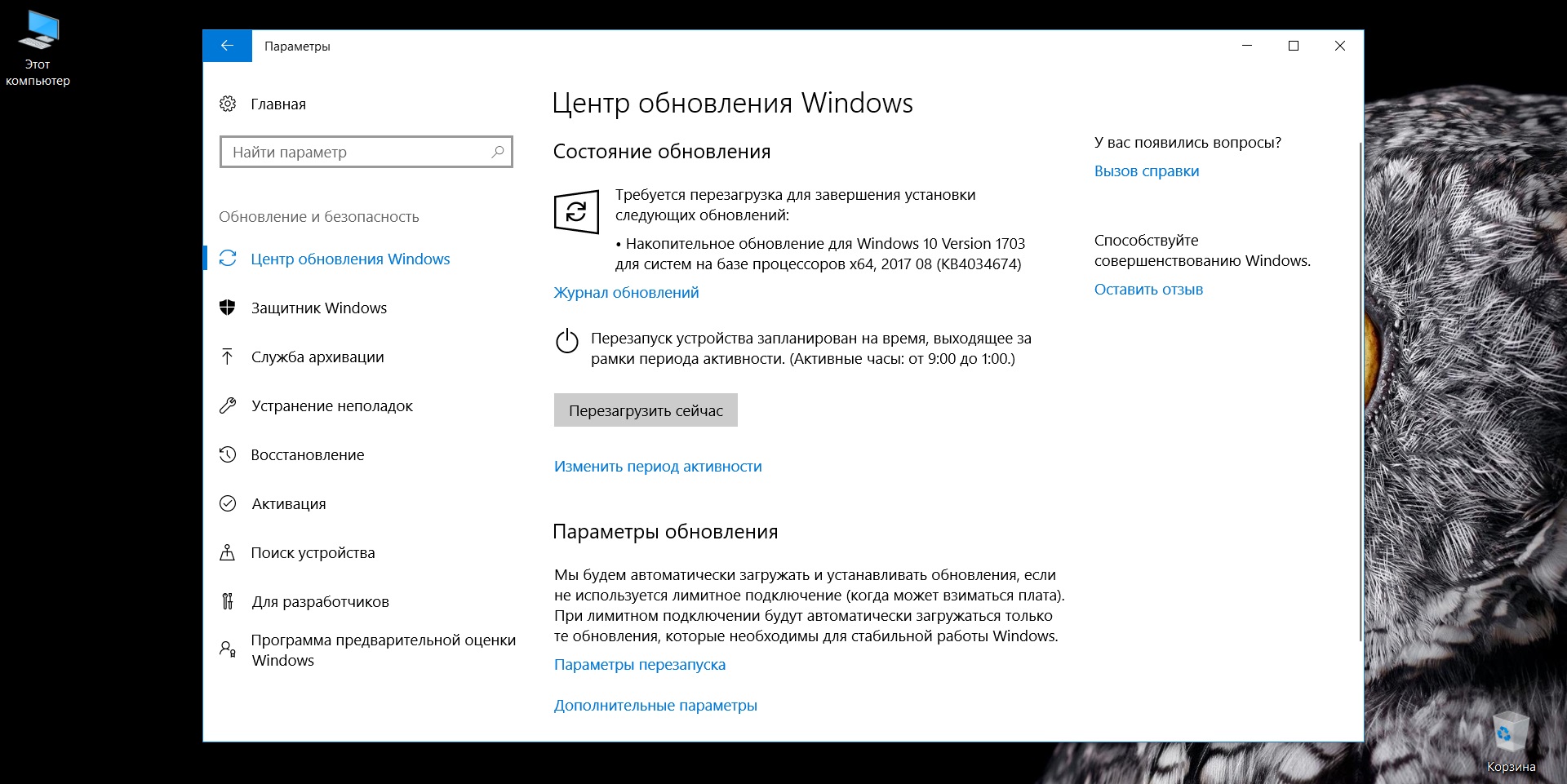Click the Оставить отзыв link
This screenshot has height=784, width=1567.
tap(1148, 289)
